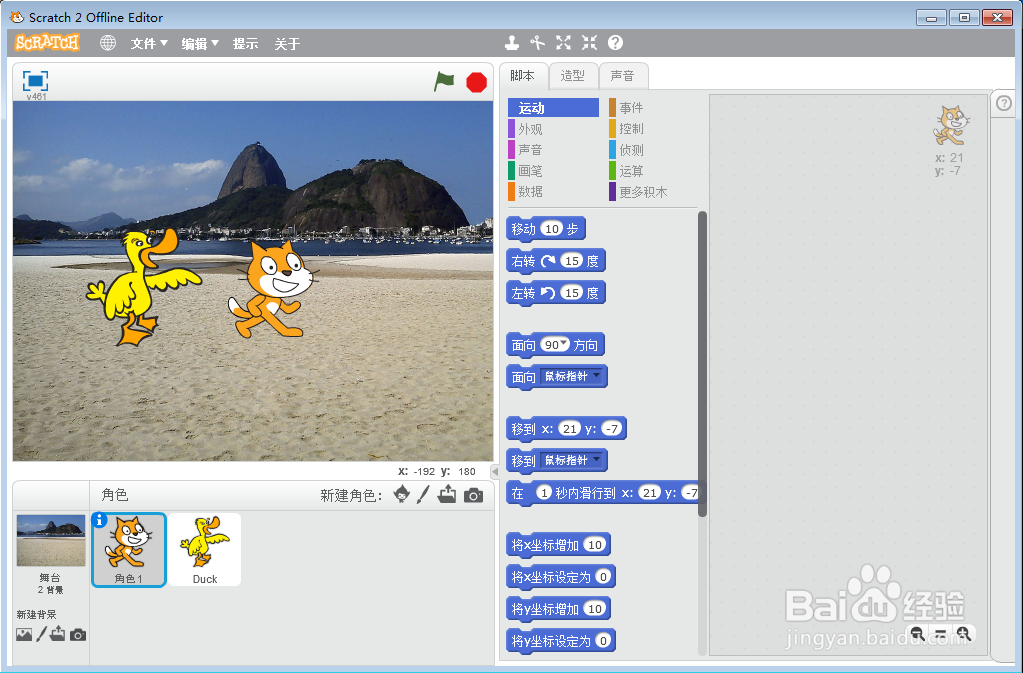
Task: Collapse the stage with divider arrow
Action: tap(495, 471)
